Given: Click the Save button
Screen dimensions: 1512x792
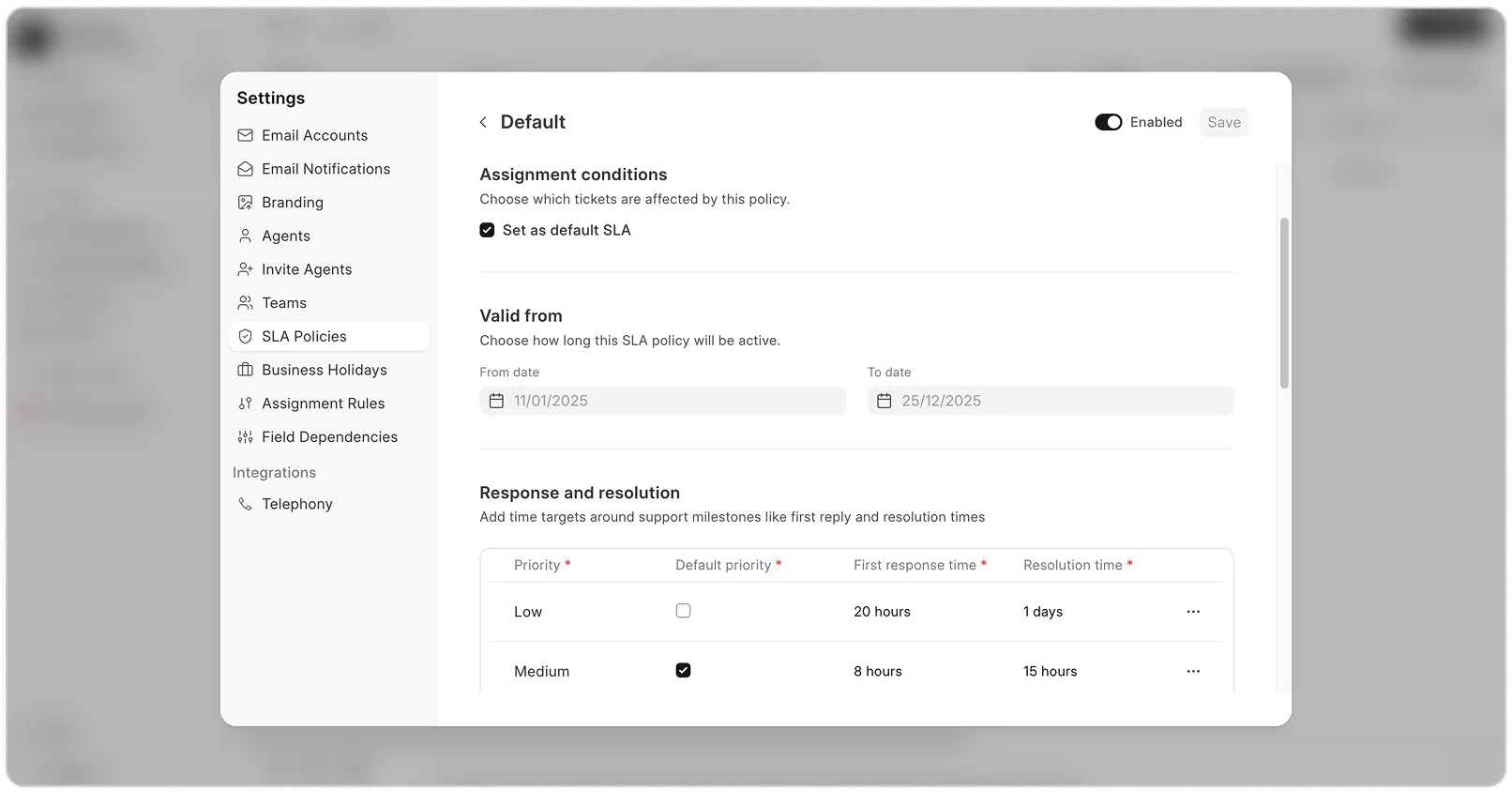Looking at the screenshot, I should [x=1224, y=122].
